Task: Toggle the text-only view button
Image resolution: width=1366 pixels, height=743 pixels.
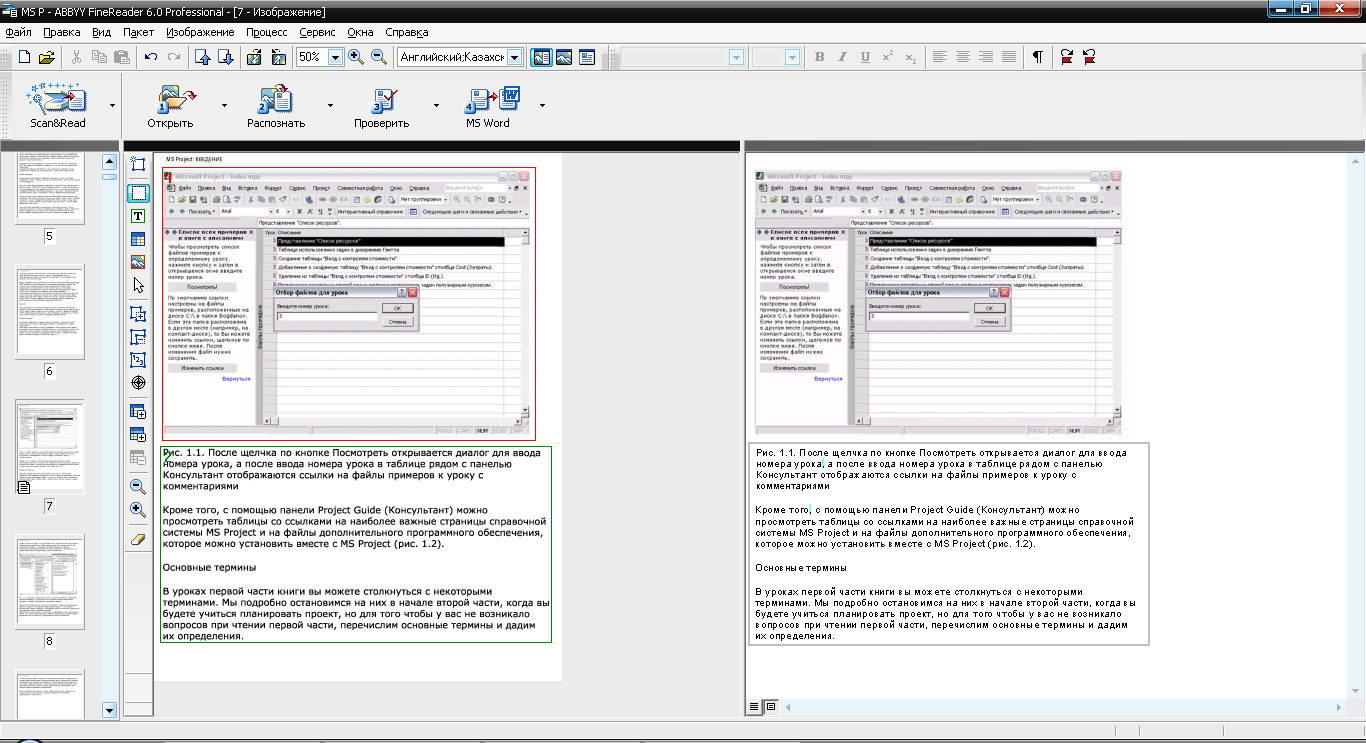Action: coord(586,57)
